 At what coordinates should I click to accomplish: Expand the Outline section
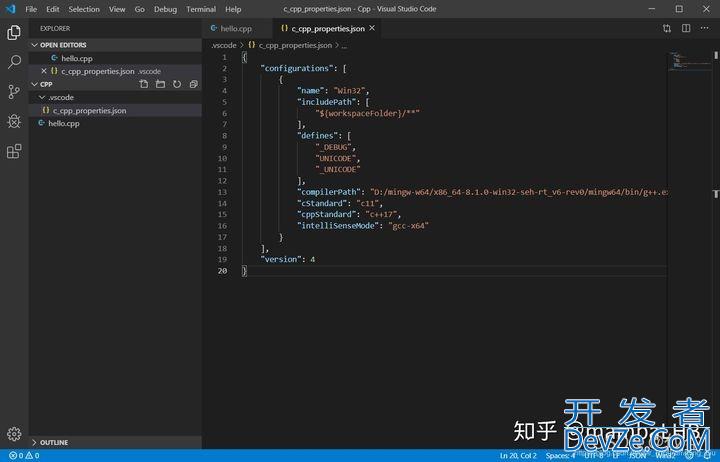(34, 442)
